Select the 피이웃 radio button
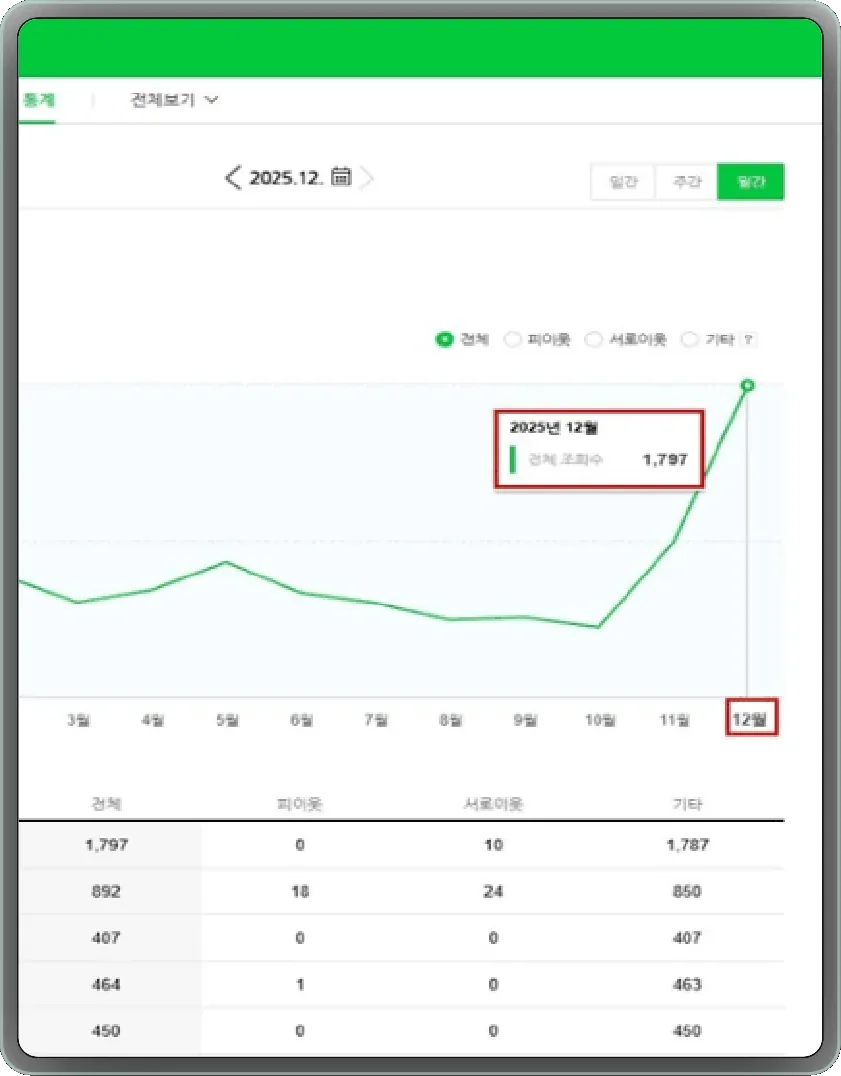 [x=512, y=339]
